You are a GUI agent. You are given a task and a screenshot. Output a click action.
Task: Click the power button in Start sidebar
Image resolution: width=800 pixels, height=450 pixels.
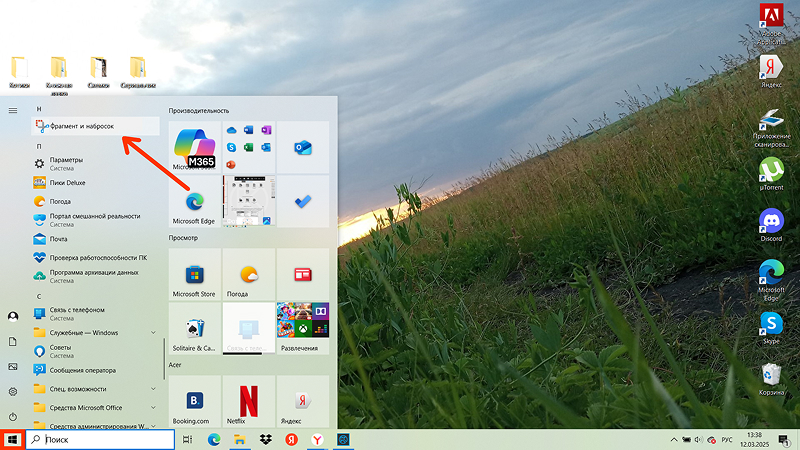pos(13,416)
